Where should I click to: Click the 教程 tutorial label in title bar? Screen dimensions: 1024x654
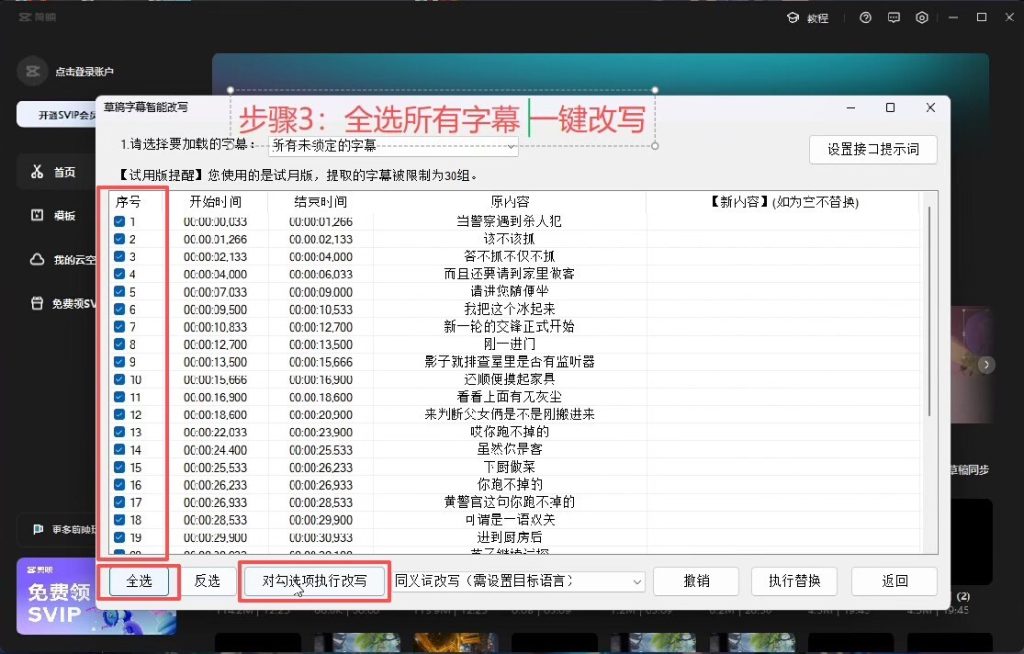818,18
